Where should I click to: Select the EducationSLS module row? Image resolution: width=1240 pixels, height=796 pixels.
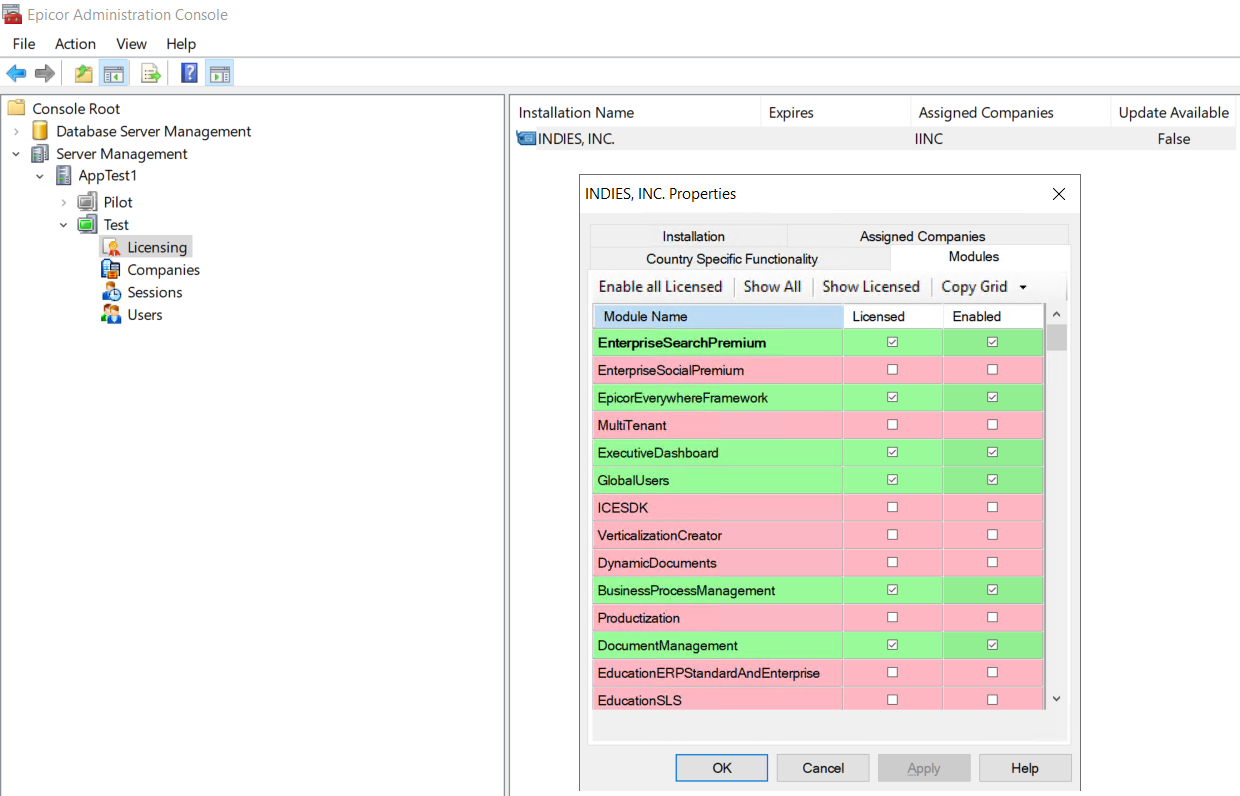[x=819, y=700]
